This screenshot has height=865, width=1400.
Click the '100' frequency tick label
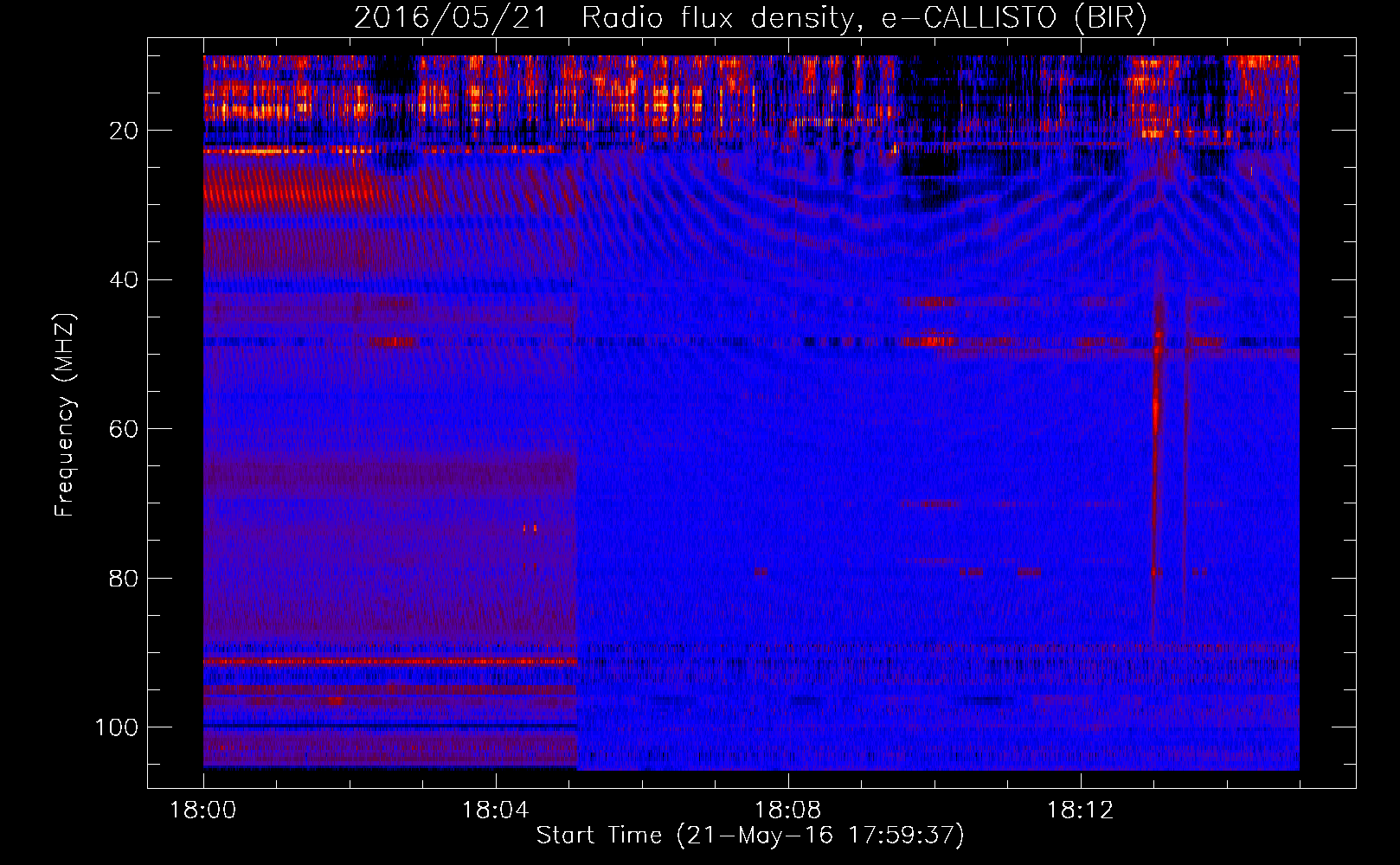point(117,727)
